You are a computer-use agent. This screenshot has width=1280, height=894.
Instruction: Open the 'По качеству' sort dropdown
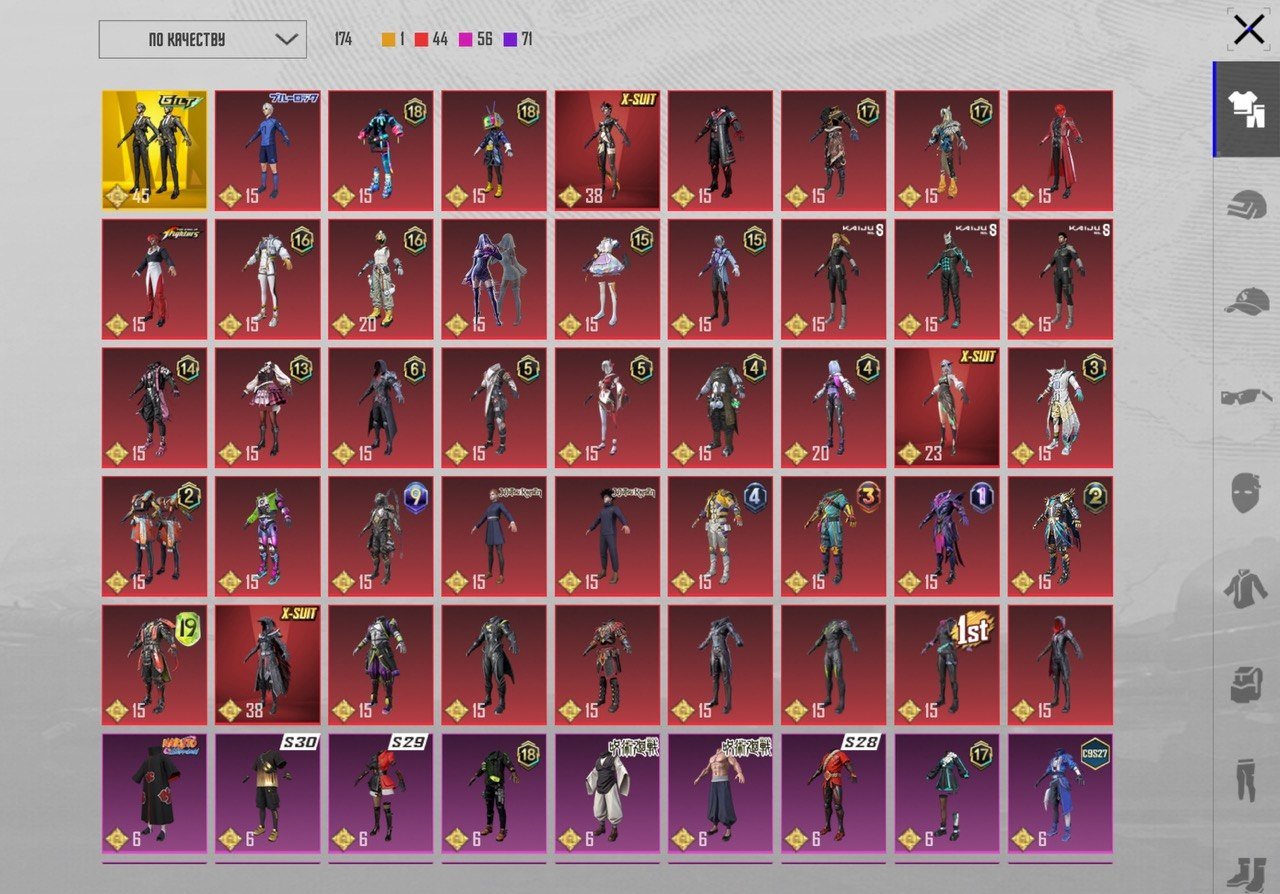(202, 40)
